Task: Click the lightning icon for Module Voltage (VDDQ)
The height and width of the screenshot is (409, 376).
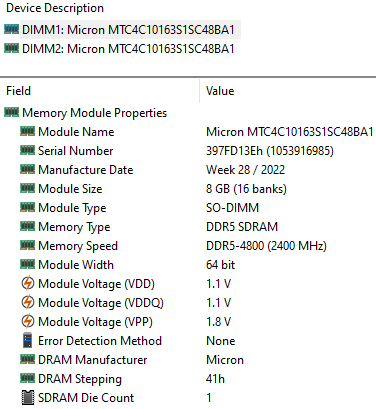Action: pos(27,302)
